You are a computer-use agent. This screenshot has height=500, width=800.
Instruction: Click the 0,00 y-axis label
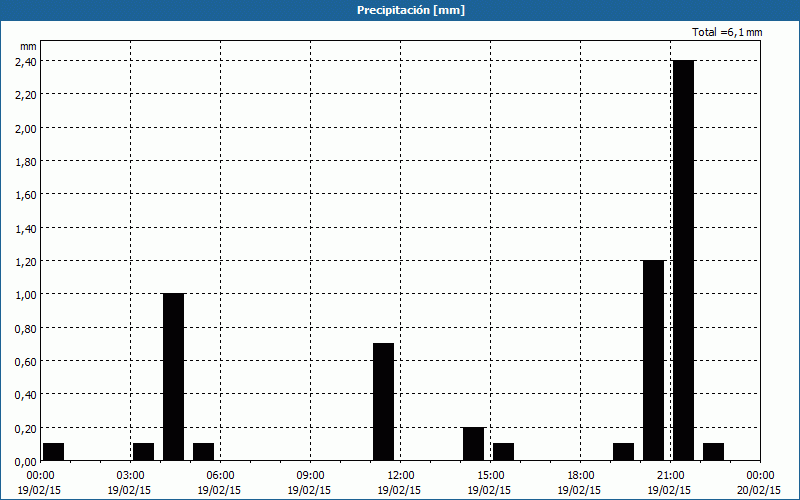(x=26, y=461)
